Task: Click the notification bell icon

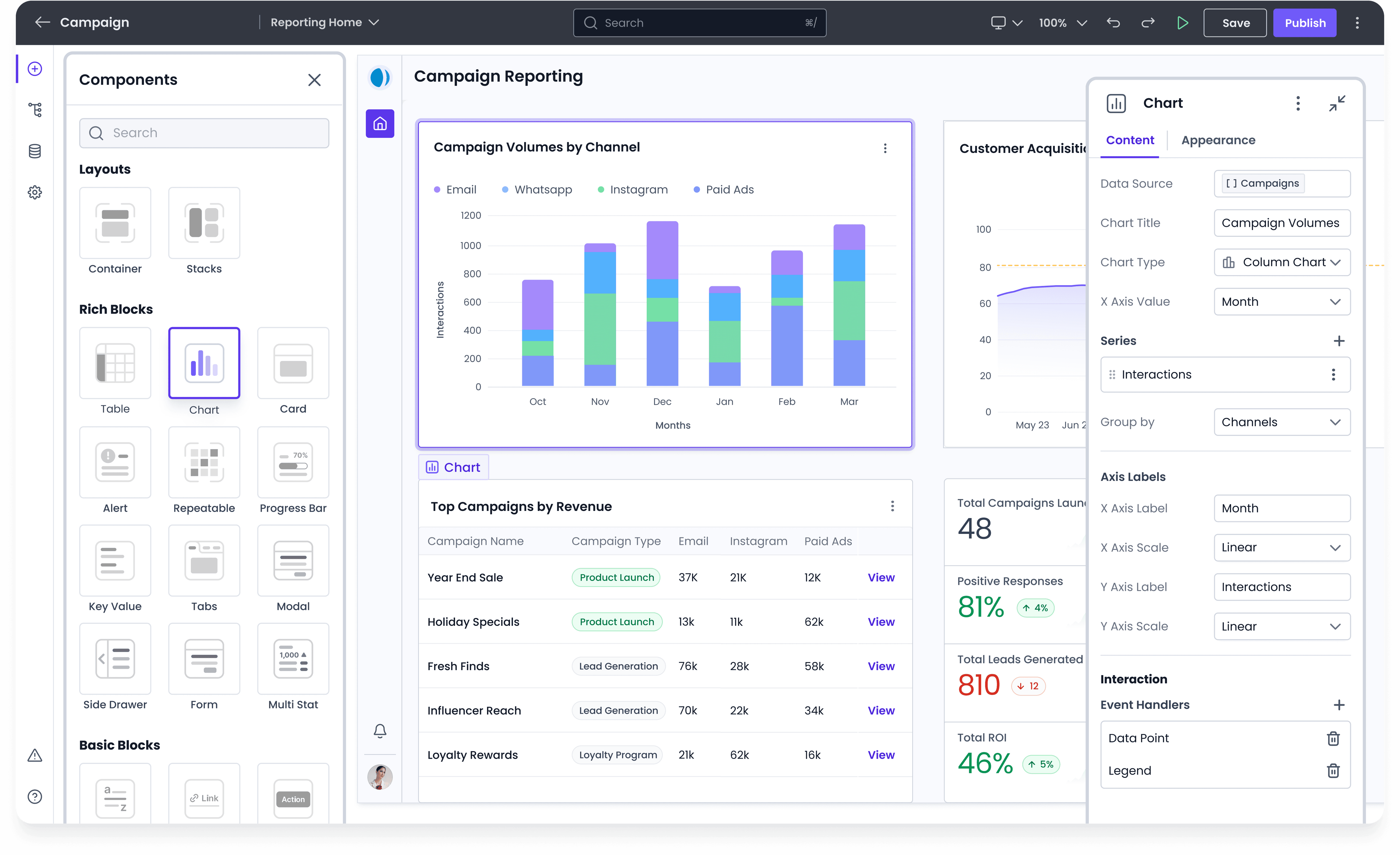Action: (380, 731)
